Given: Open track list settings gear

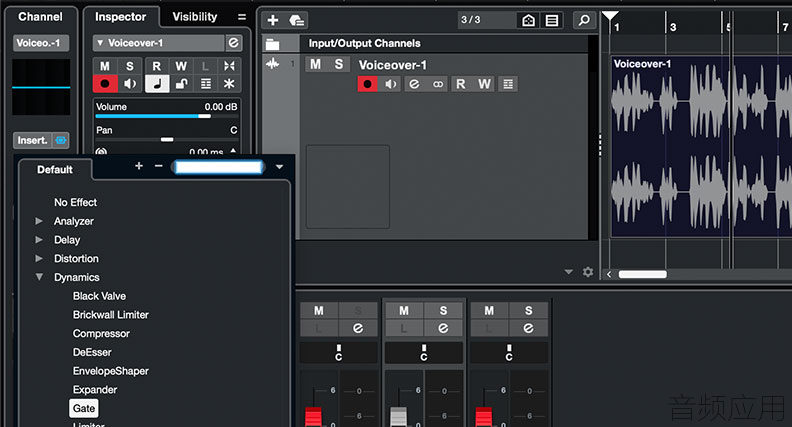Looking at the screenshot, I should [x=588, y=272].
